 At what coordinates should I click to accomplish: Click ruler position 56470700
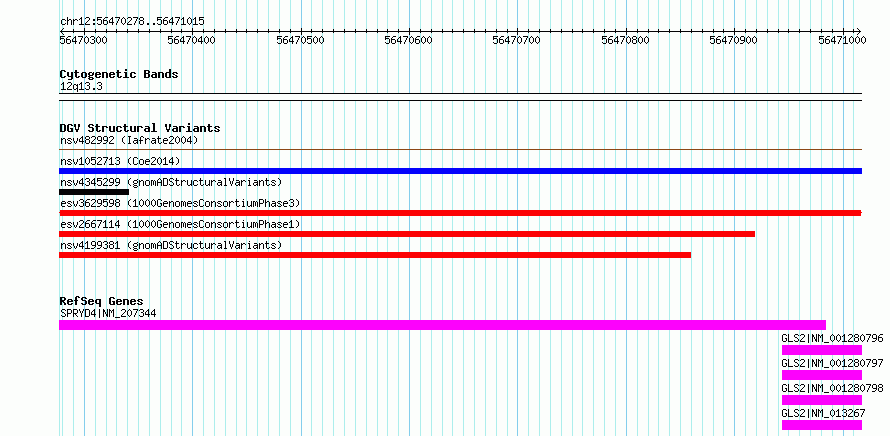[517, 40]
